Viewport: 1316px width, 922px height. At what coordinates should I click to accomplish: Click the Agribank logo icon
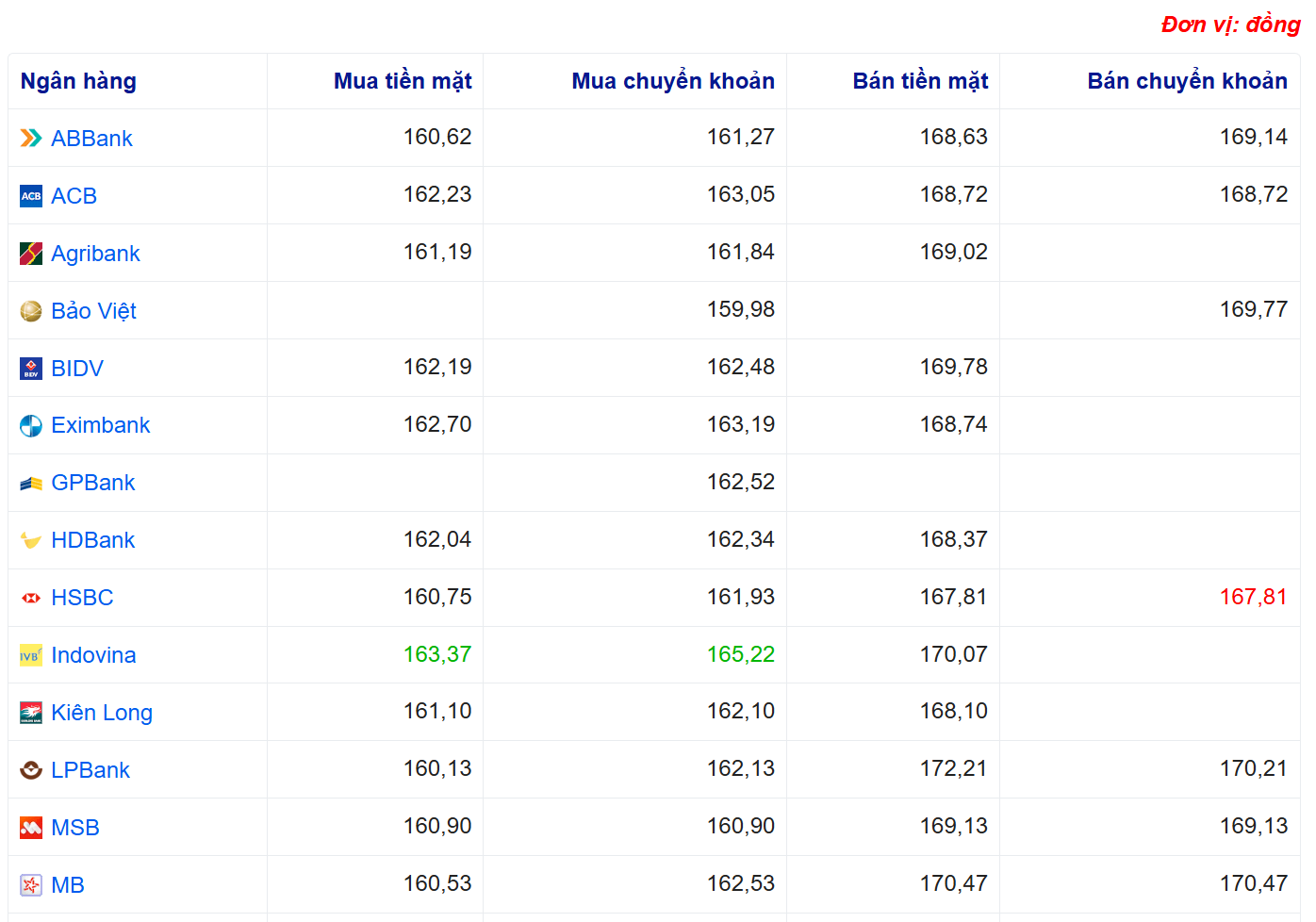[x=31, y=254]
